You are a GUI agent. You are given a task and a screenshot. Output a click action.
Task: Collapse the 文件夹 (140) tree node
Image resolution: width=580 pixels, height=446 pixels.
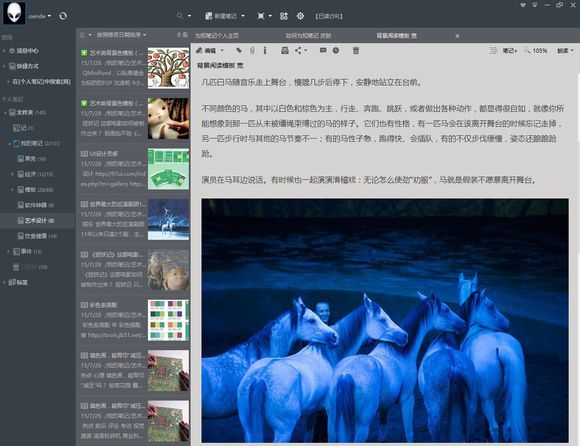5,112
